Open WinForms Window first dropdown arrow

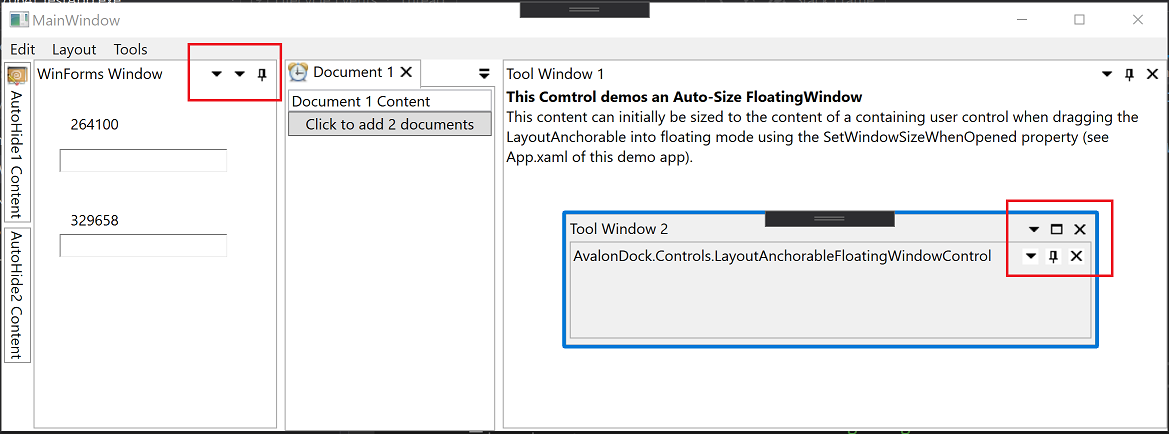[217, 74]
